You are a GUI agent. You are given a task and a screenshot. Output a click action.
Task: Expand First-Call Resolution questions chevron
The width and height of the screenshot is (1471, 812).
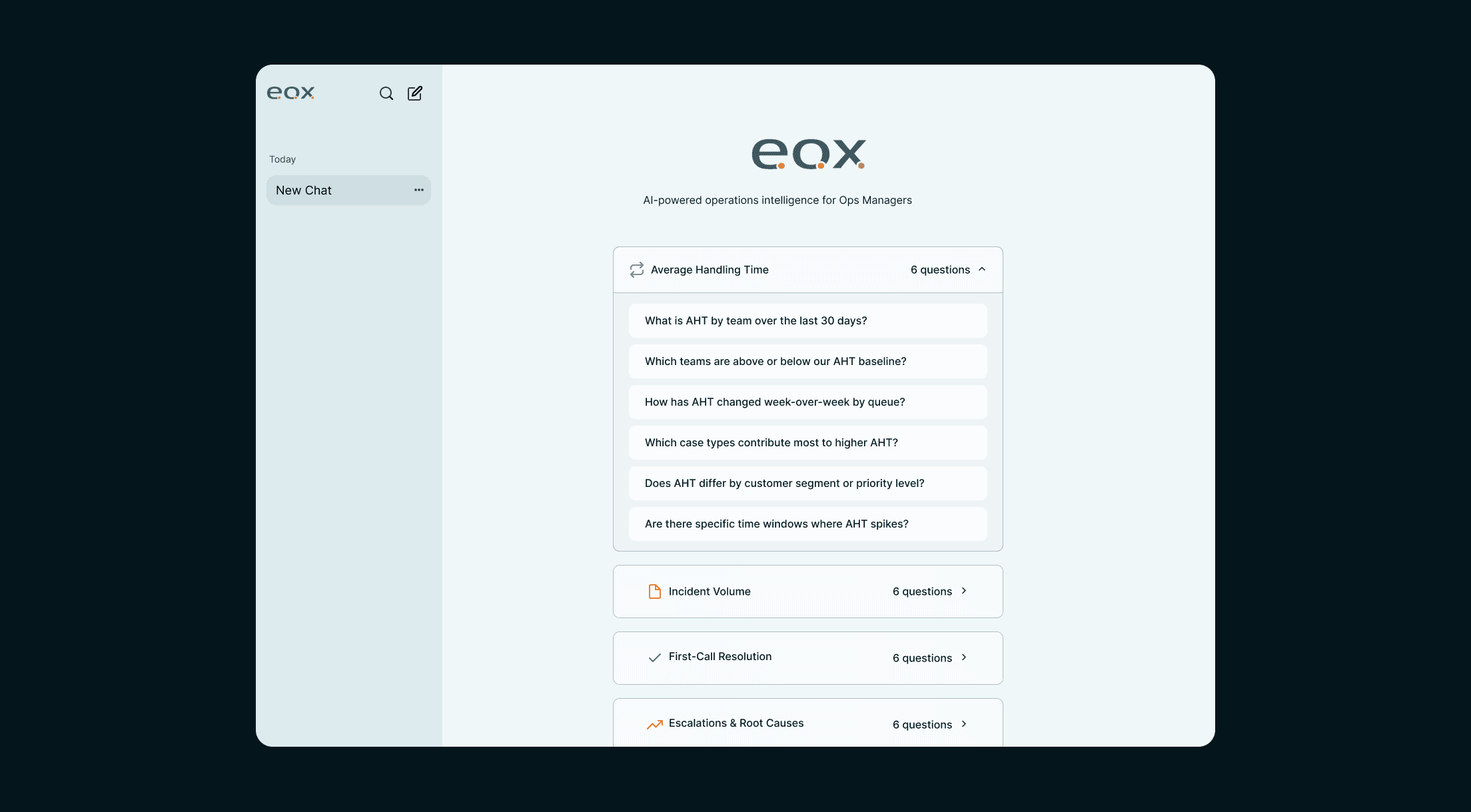(963, 657)
